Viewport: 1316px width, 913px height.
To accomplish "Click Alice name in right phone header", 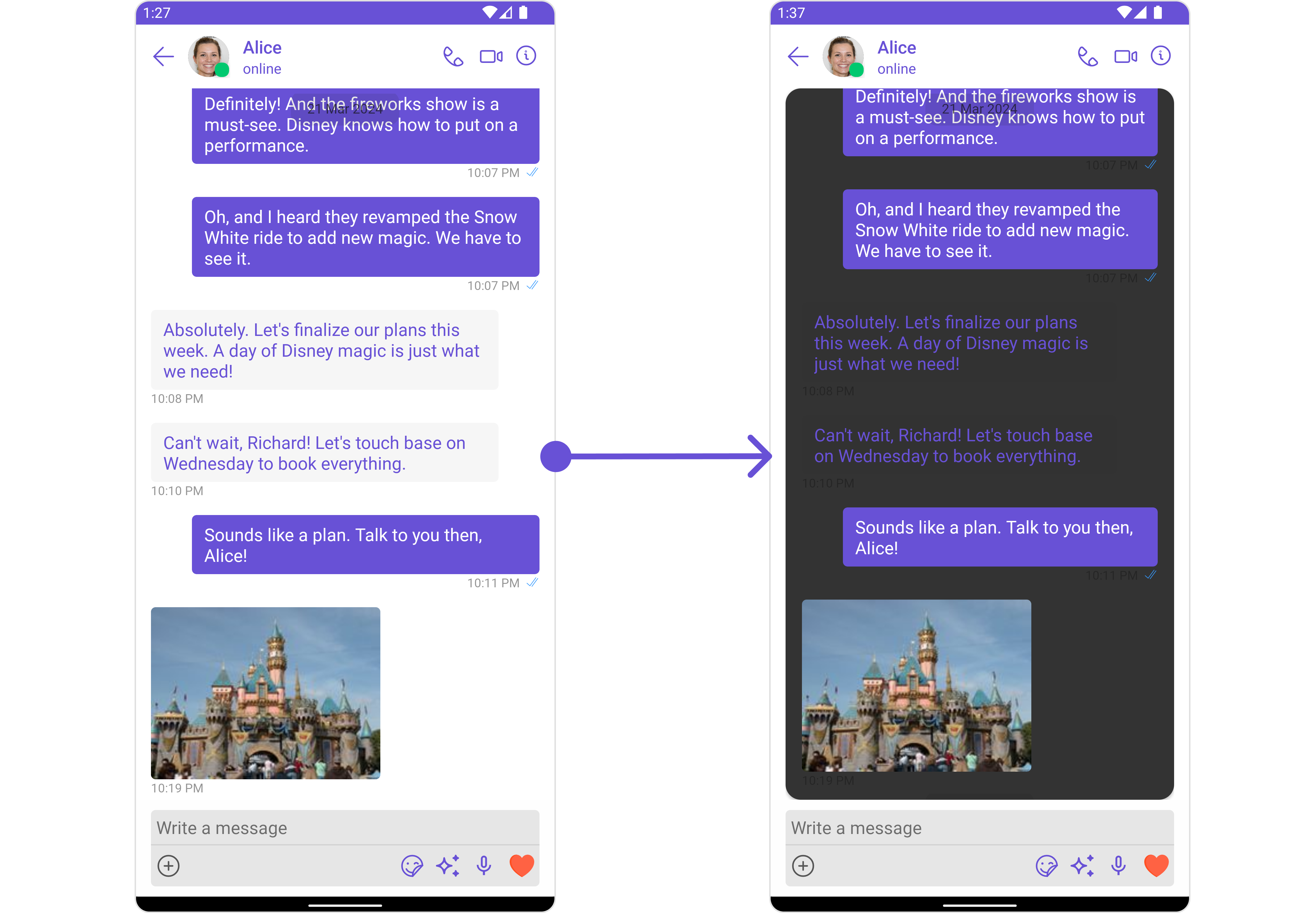I will point(896,47).
